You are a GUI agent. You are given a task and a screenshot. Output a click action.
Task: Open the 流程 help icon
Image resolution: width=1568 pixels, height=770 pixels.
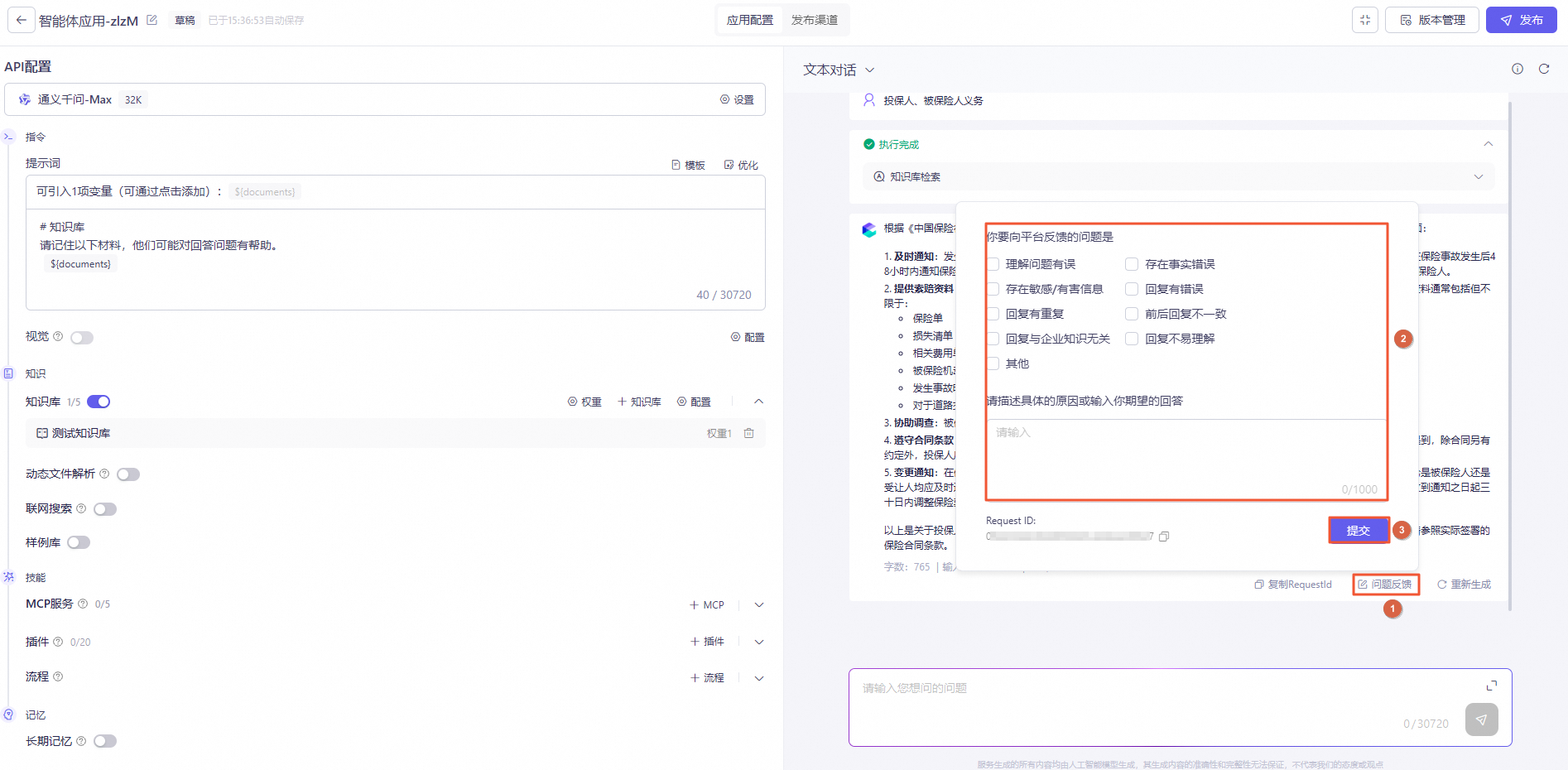58,676
